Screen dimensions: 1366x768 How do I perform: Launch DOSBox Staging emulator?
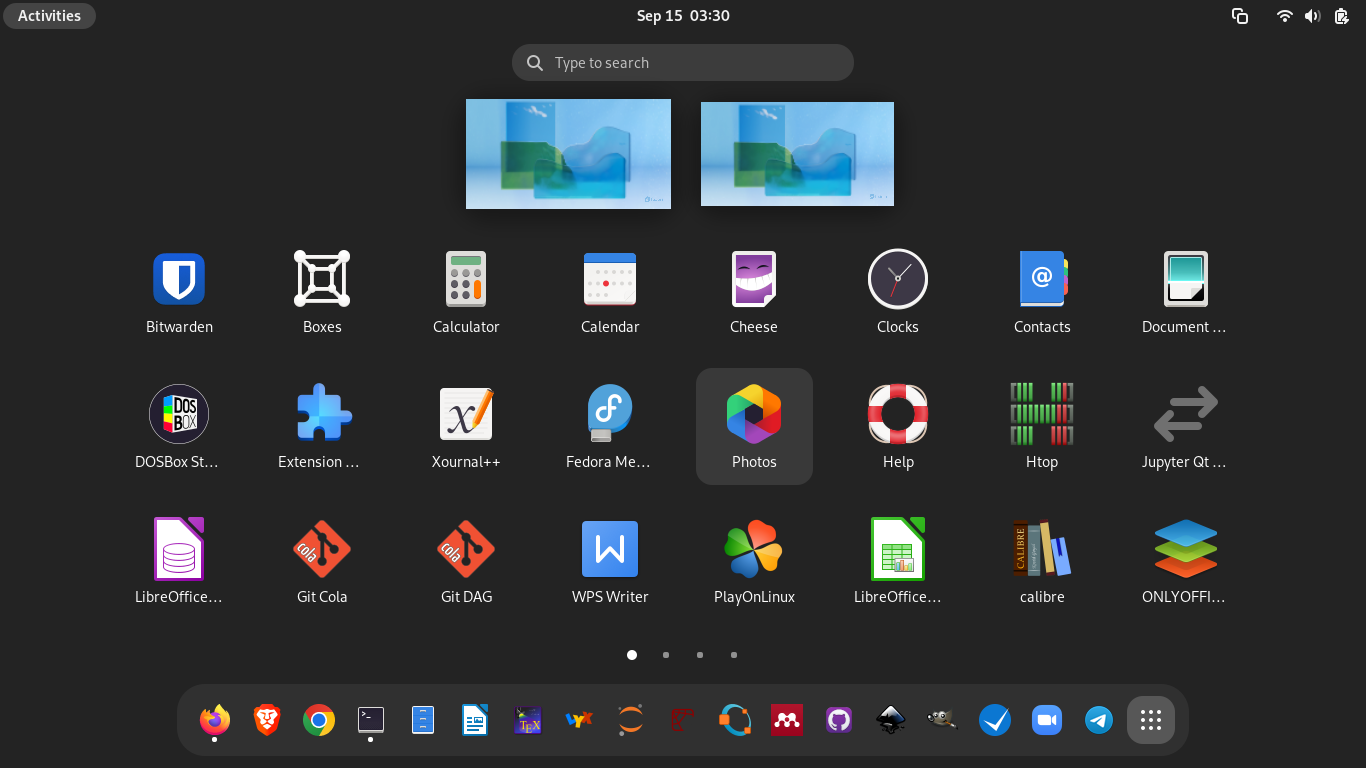179,415
